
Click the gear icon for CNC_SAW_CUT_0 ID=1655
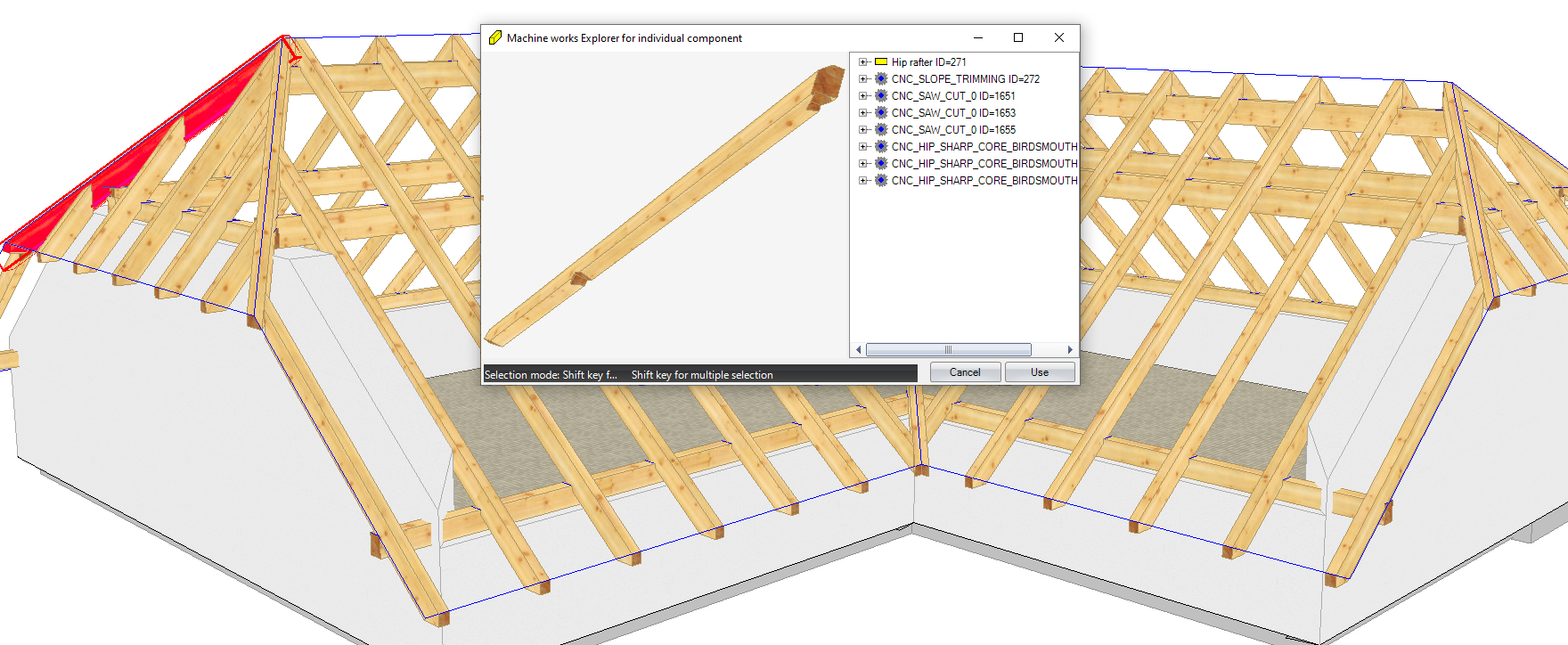(881, 130)
